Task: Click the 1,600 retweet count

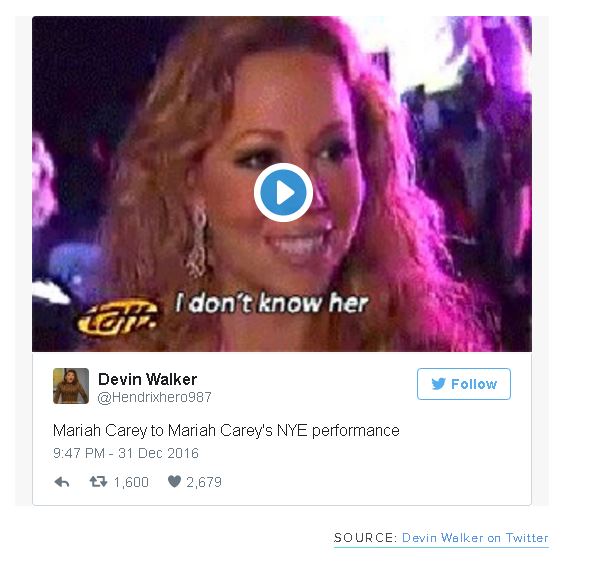Action: click(131, 482)
